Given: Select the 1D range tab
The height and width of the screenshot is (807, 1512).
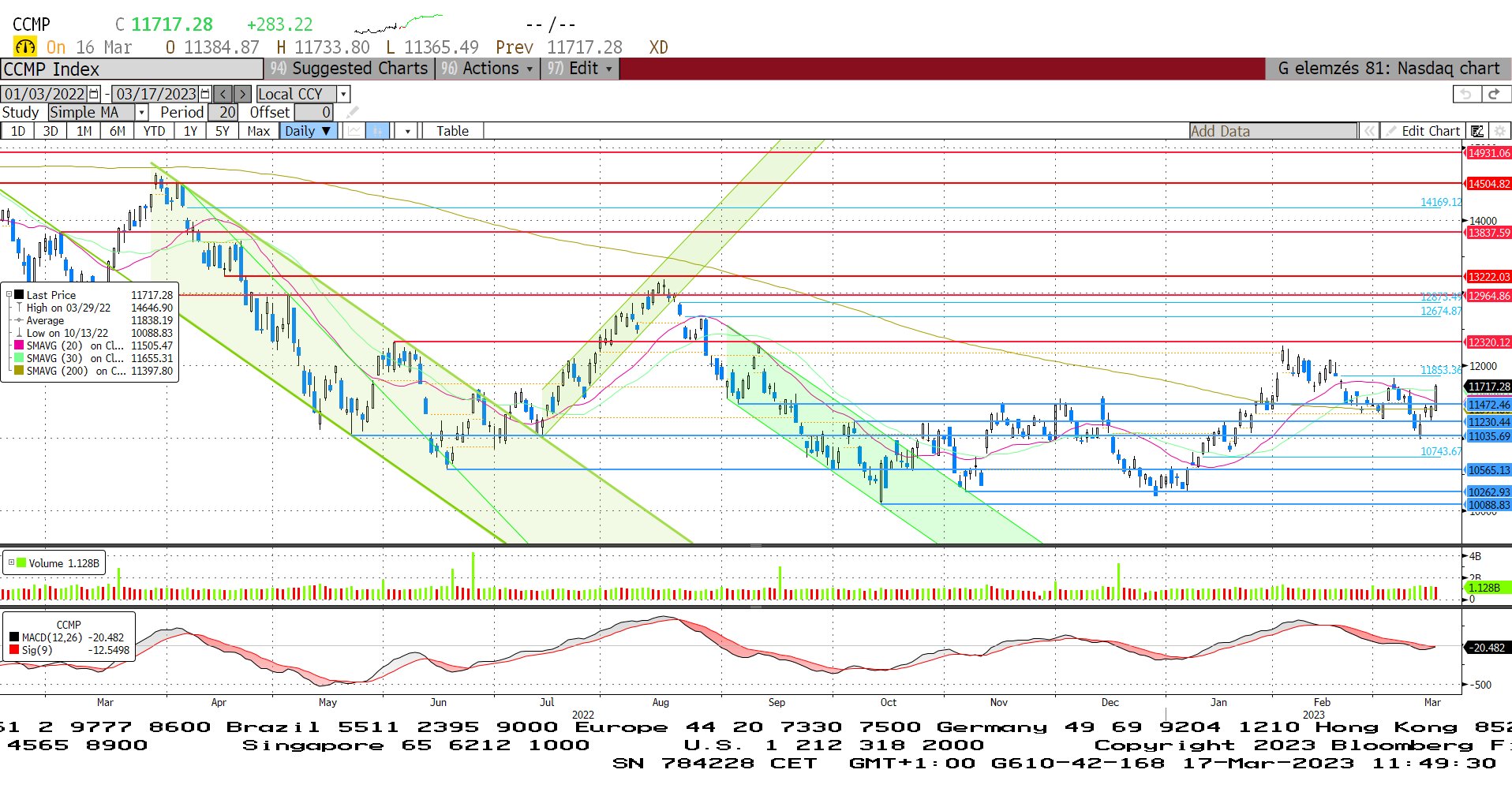Looking at the screenshot, I should click(17, 131).
